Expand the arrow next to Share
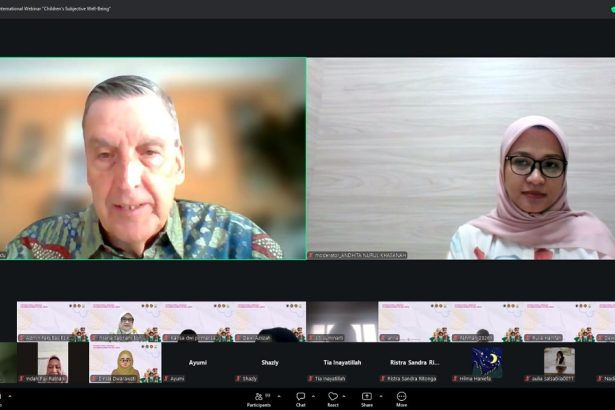The image size is (615, 410). click(381, 396)
